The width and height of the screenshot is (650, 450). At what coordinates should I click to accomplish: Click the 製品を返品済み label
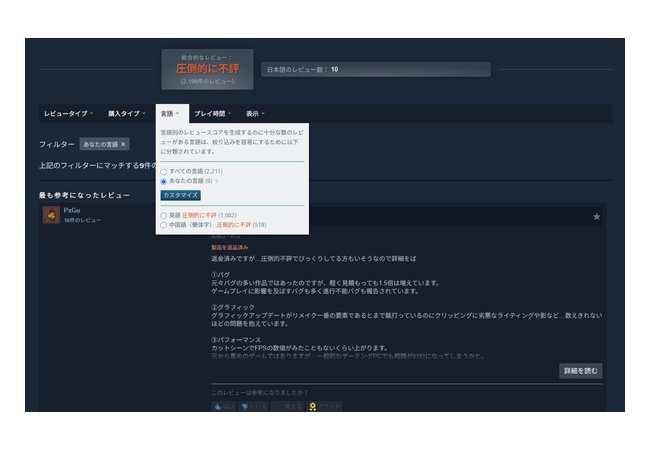click(x=230, y=247)
